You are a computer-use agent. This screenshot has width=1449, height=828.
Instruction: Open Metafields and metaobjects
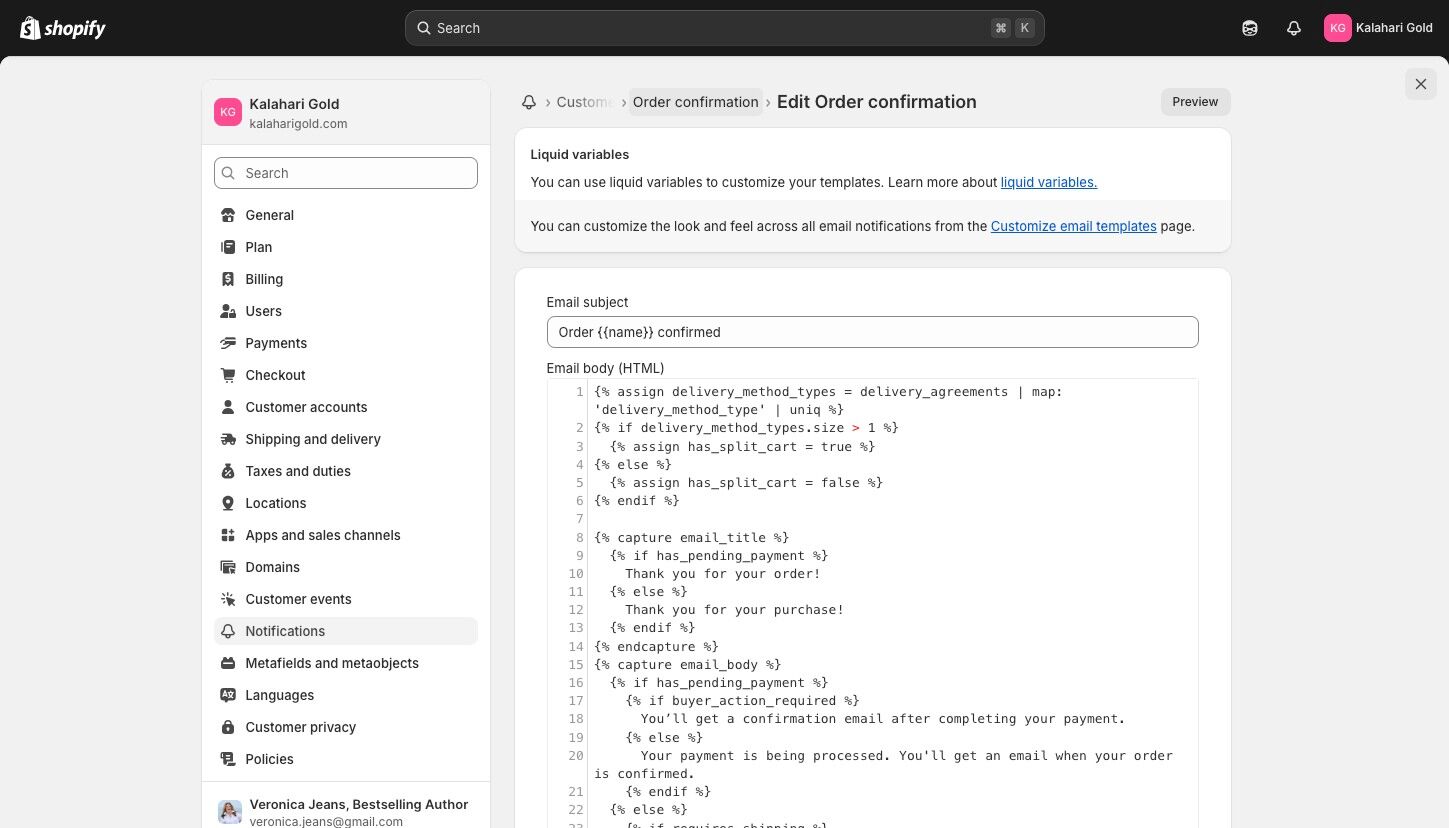tap(346, 663)
